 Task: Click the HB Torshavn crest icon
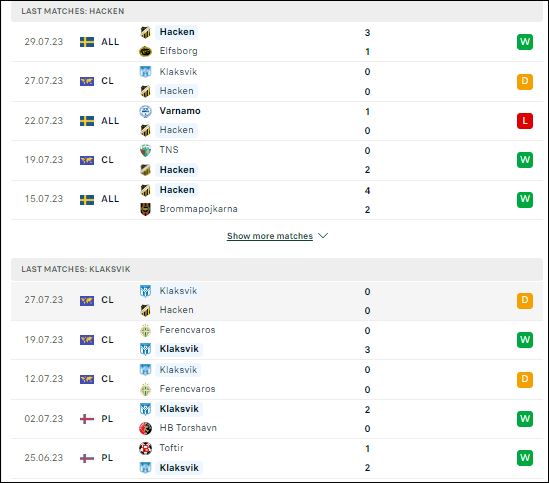click(145, 428)
